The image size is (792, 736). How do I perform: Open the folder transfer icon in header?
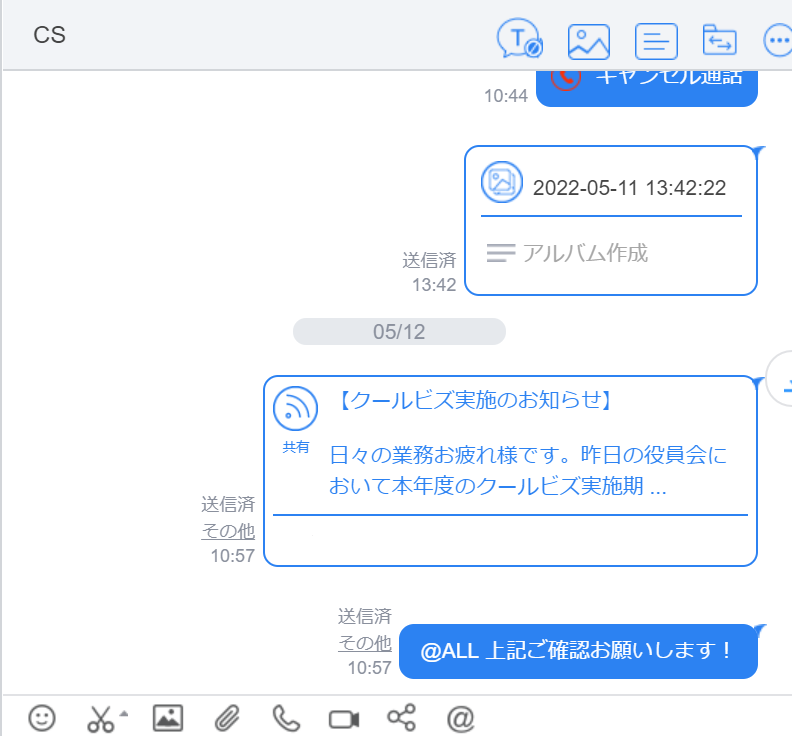[x=719, y=40]
